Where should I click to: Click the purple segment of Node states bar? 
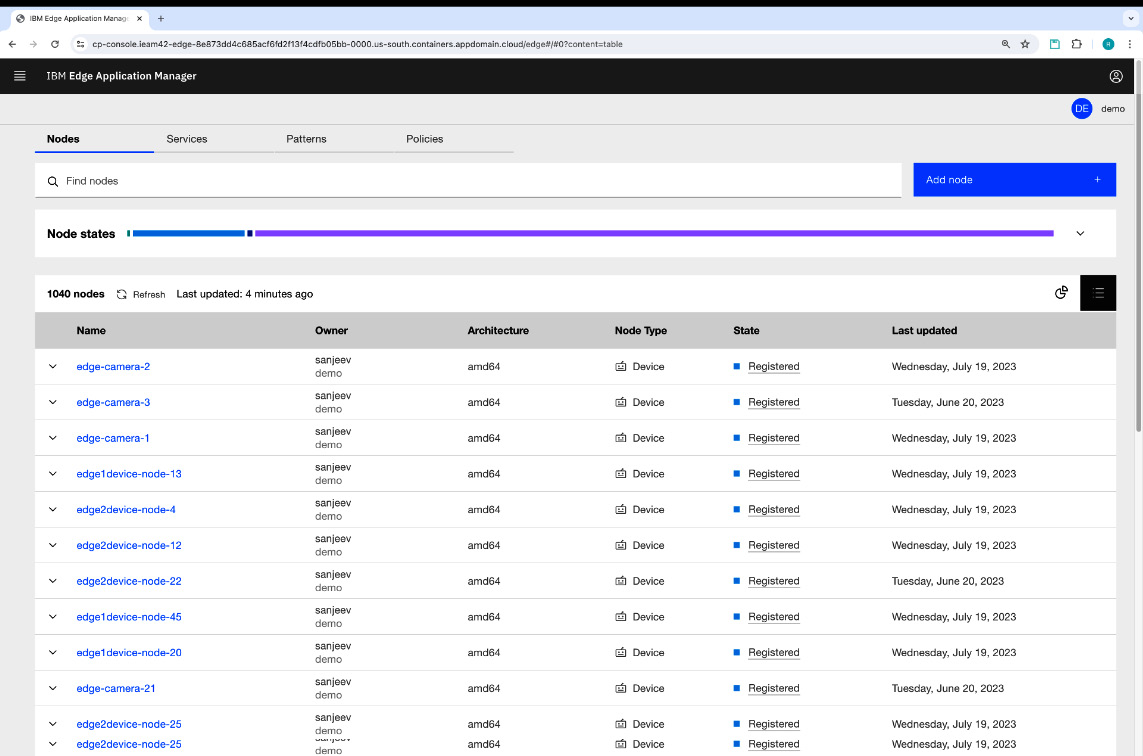coord(654,233)
